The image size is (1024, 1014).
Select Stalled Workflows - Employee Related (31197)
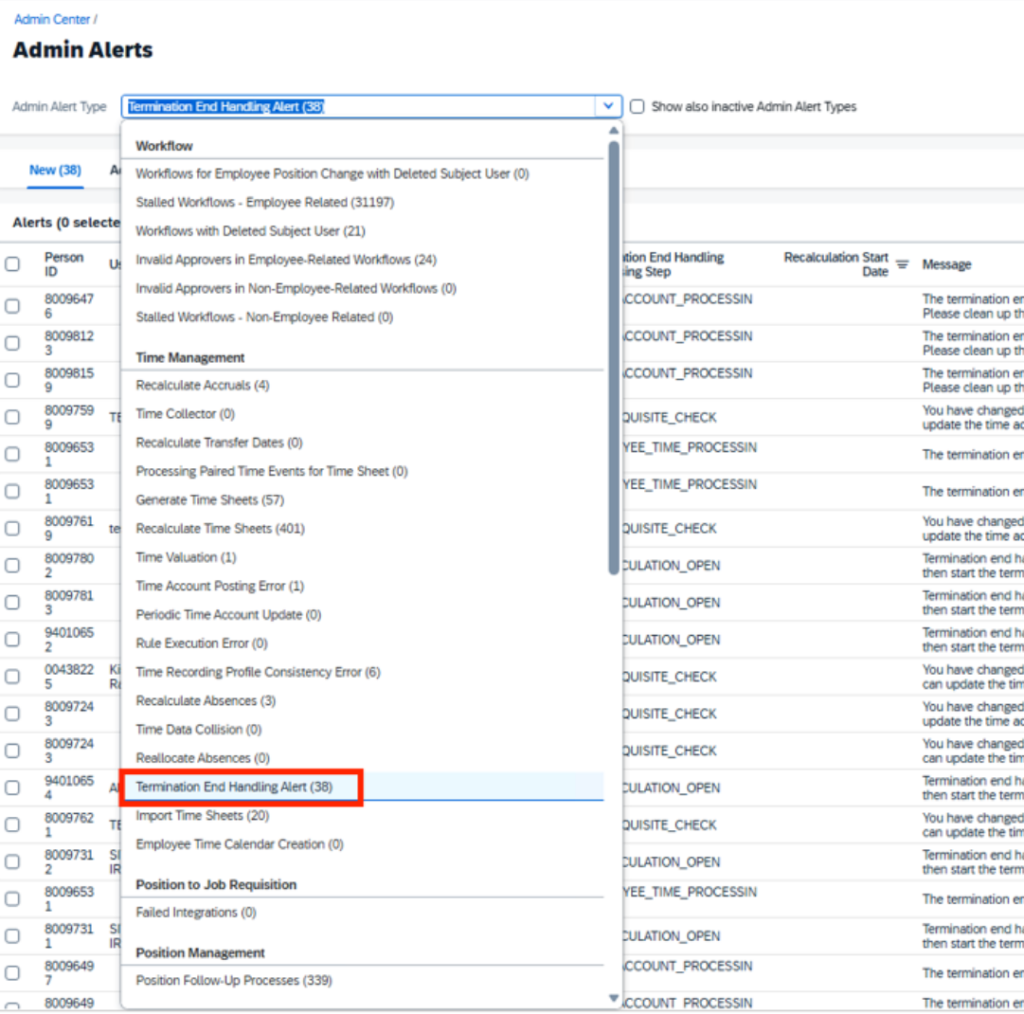point(362,202)
